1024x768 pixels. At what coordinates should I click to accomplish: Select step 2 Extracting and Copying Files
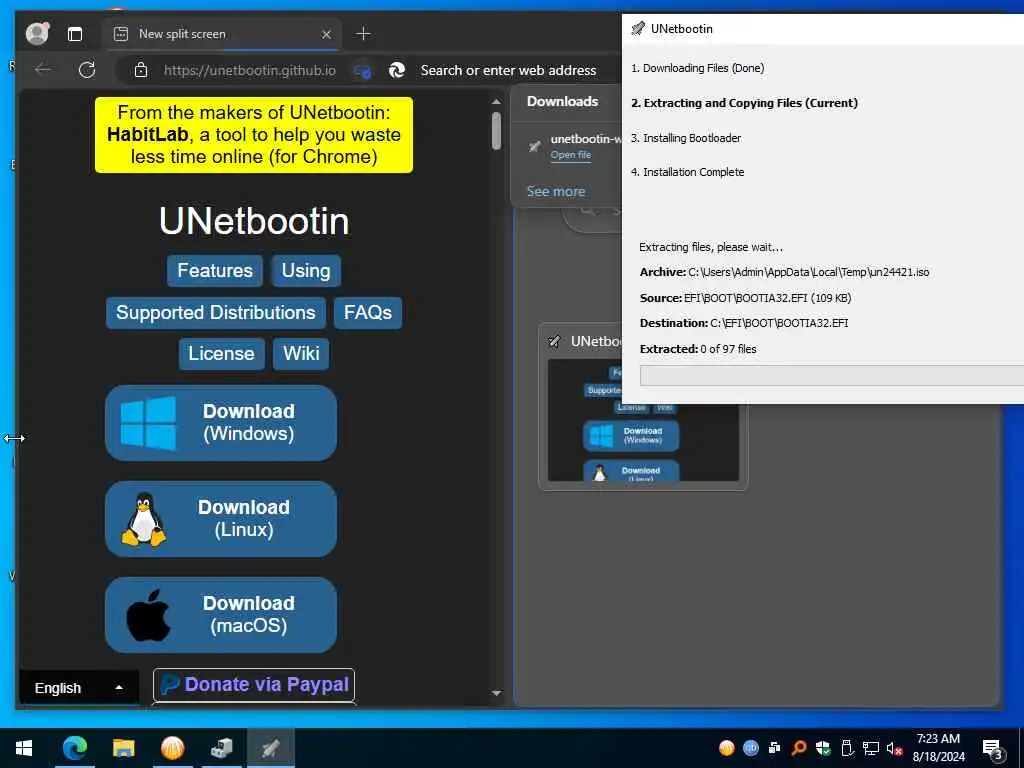point(744,103)
